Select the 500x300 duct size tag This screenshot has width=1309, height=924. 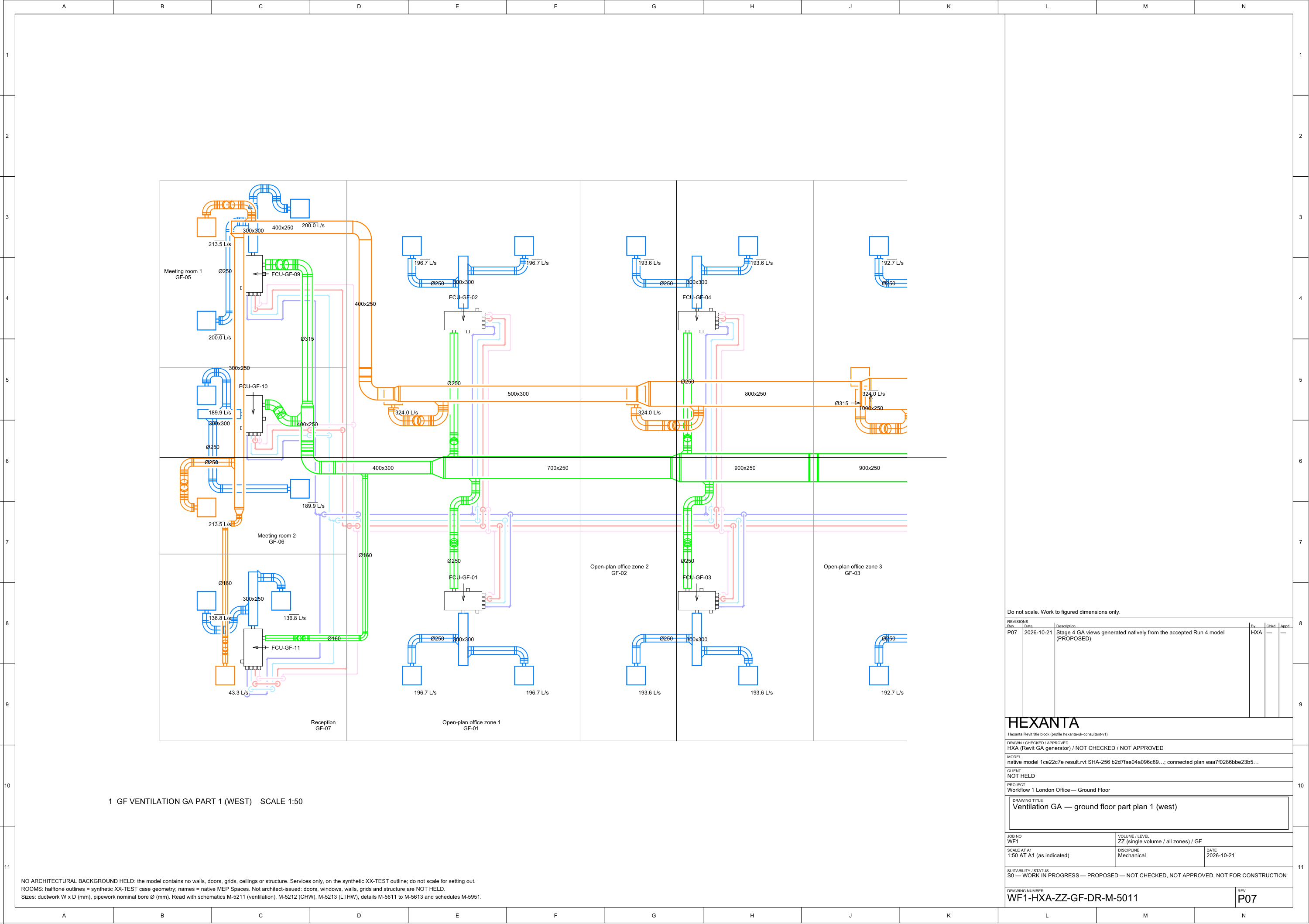pyautogui.click(x=518, y=394)
